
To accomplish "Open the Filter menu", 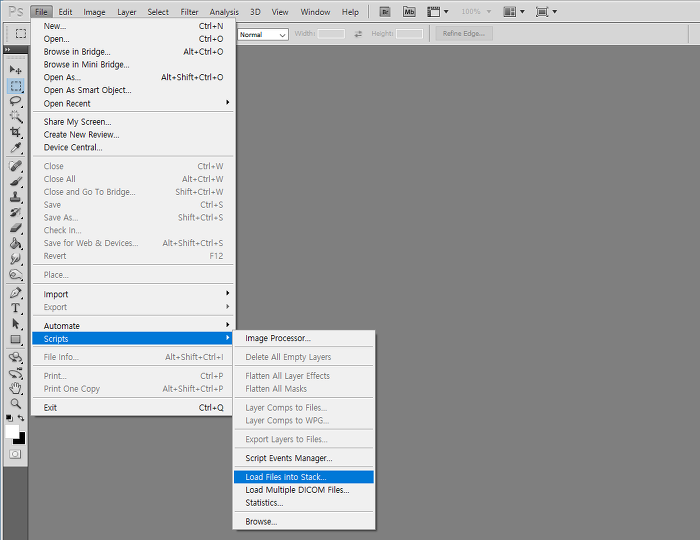I will [x=189, y=12].
